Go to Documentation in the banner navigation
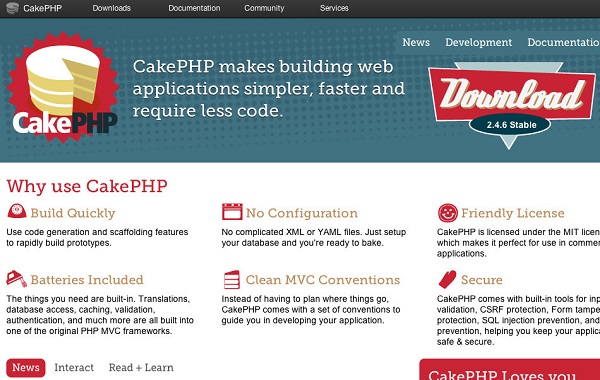 [x=563, y=42]
